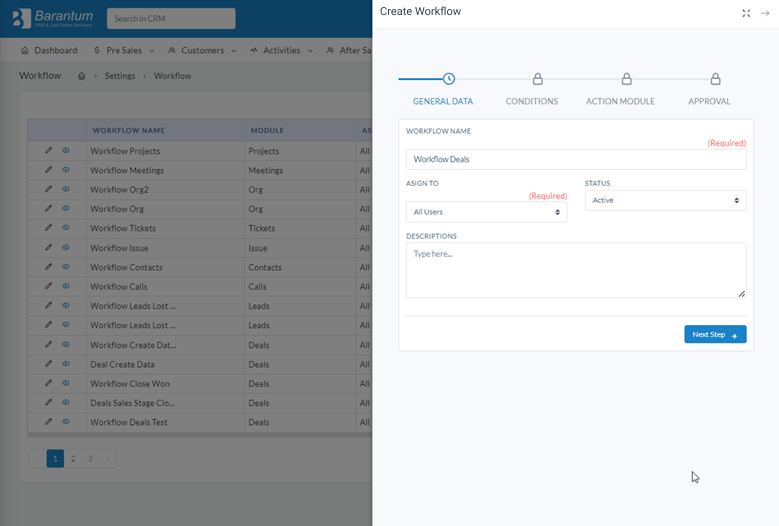This screenshot has height=526, width=779.
Task: Click the eye view icon for Workflow Meetings
Action: (66, 170)
